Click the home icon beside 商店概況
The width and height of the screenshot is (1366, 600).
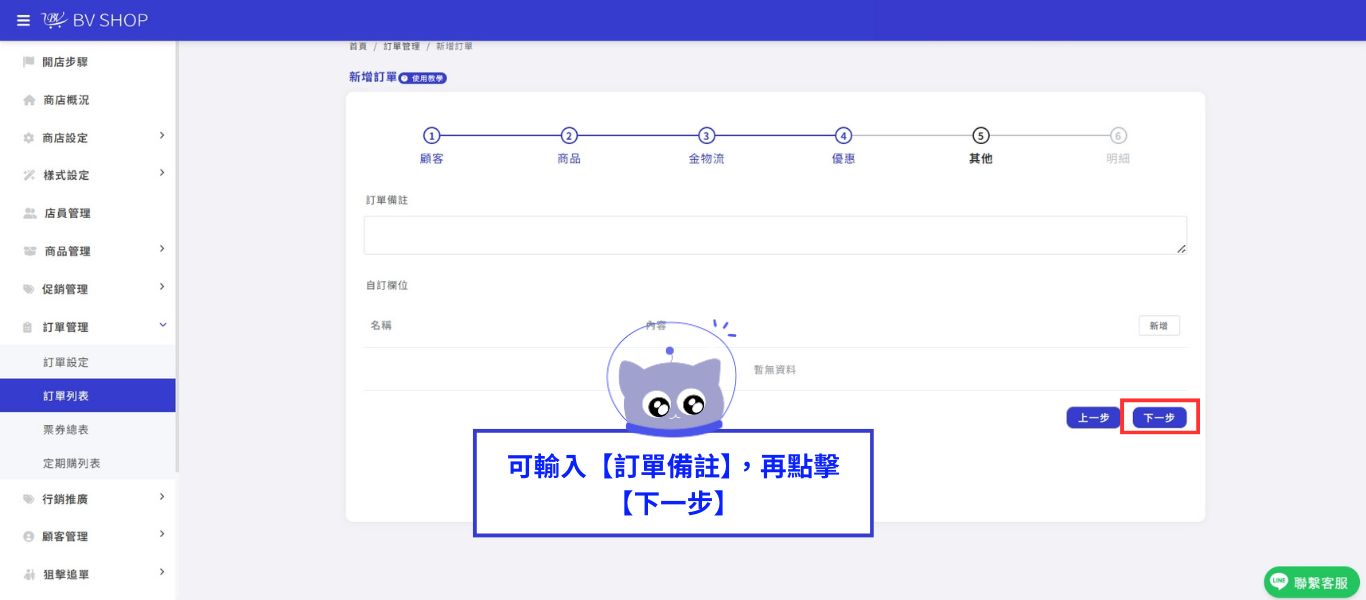point(29,100)
